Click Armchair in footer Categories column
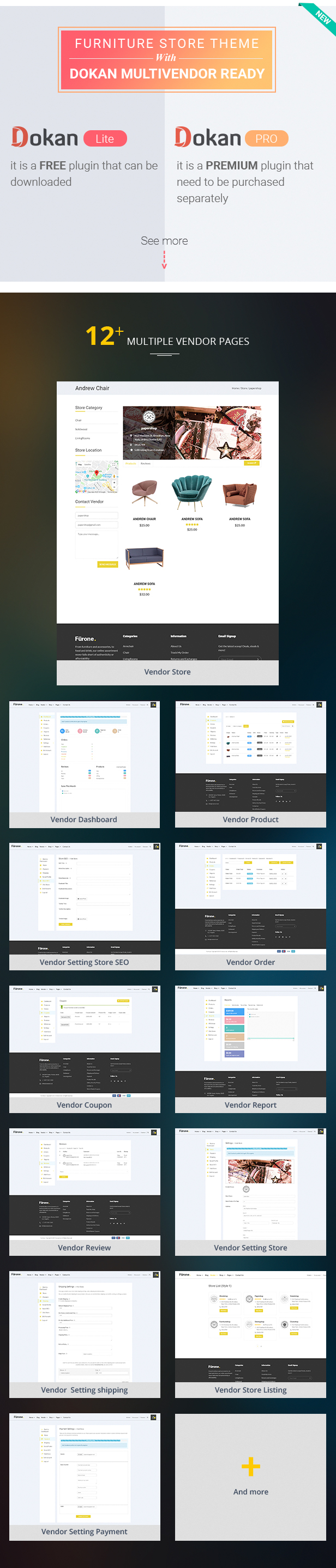The image size is (336, 1568). pyautogui.click(x=128, y=647)
